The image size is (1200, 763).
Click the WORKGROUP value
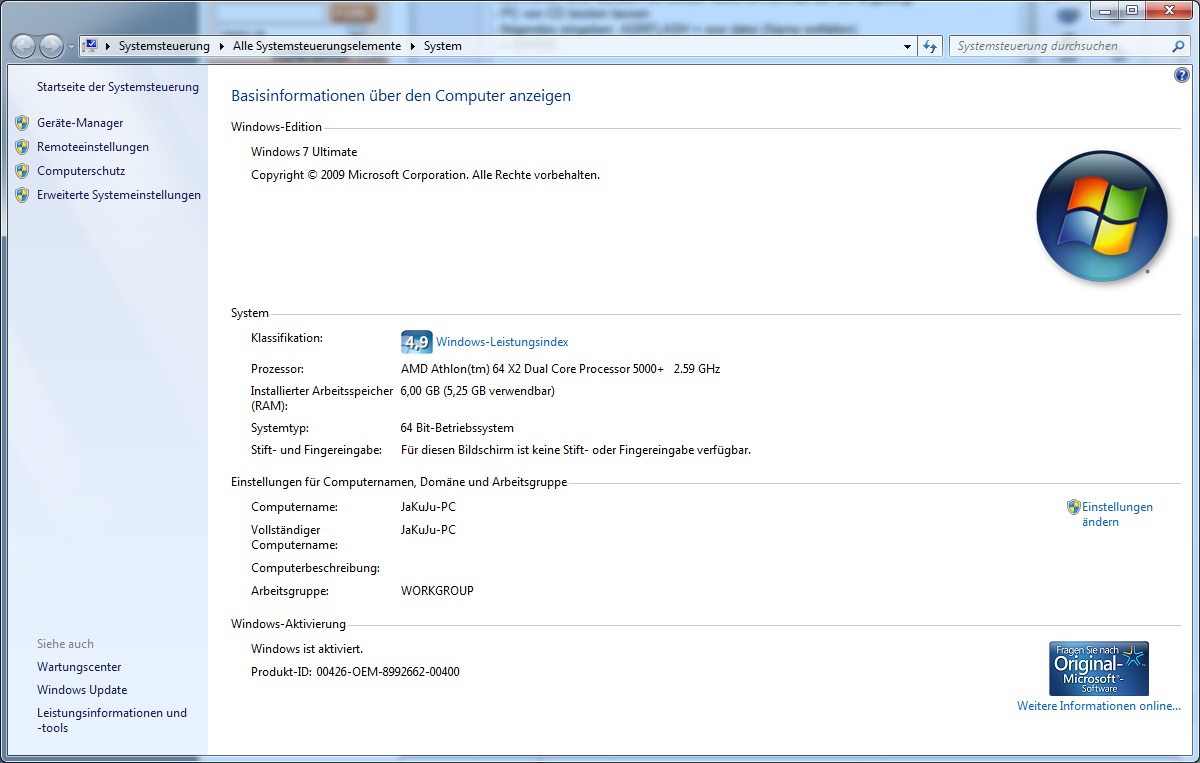point(437,591)
